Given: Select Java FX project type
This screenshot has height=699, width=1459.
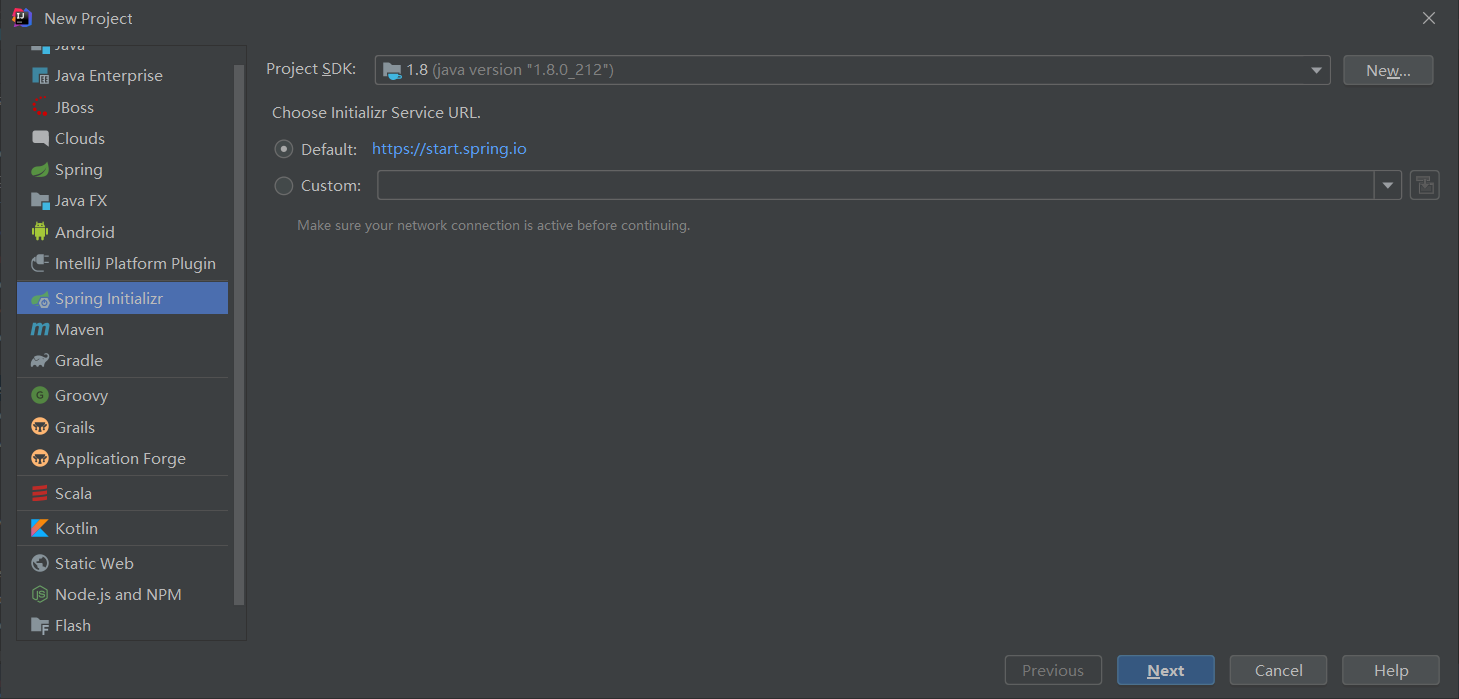Looking at the screenshot, I should 122,201.
